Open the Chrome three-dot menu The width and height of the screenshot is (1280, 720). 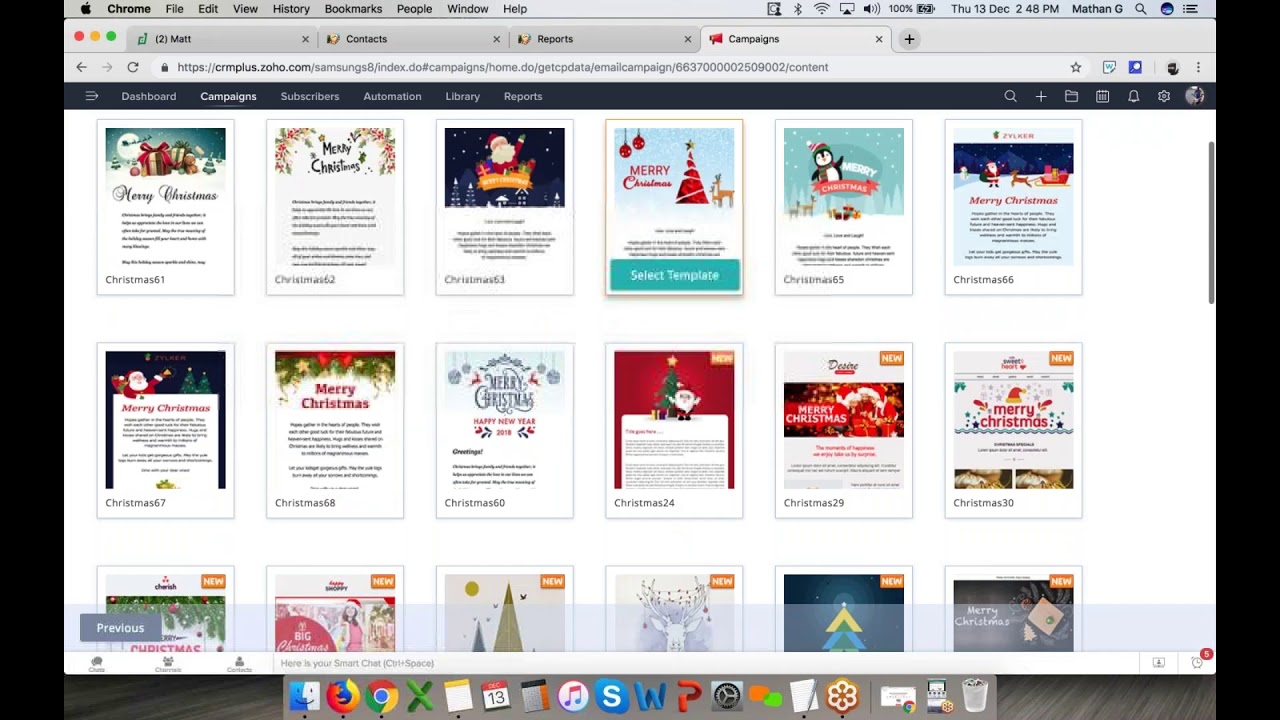(x=1198, y=67)
